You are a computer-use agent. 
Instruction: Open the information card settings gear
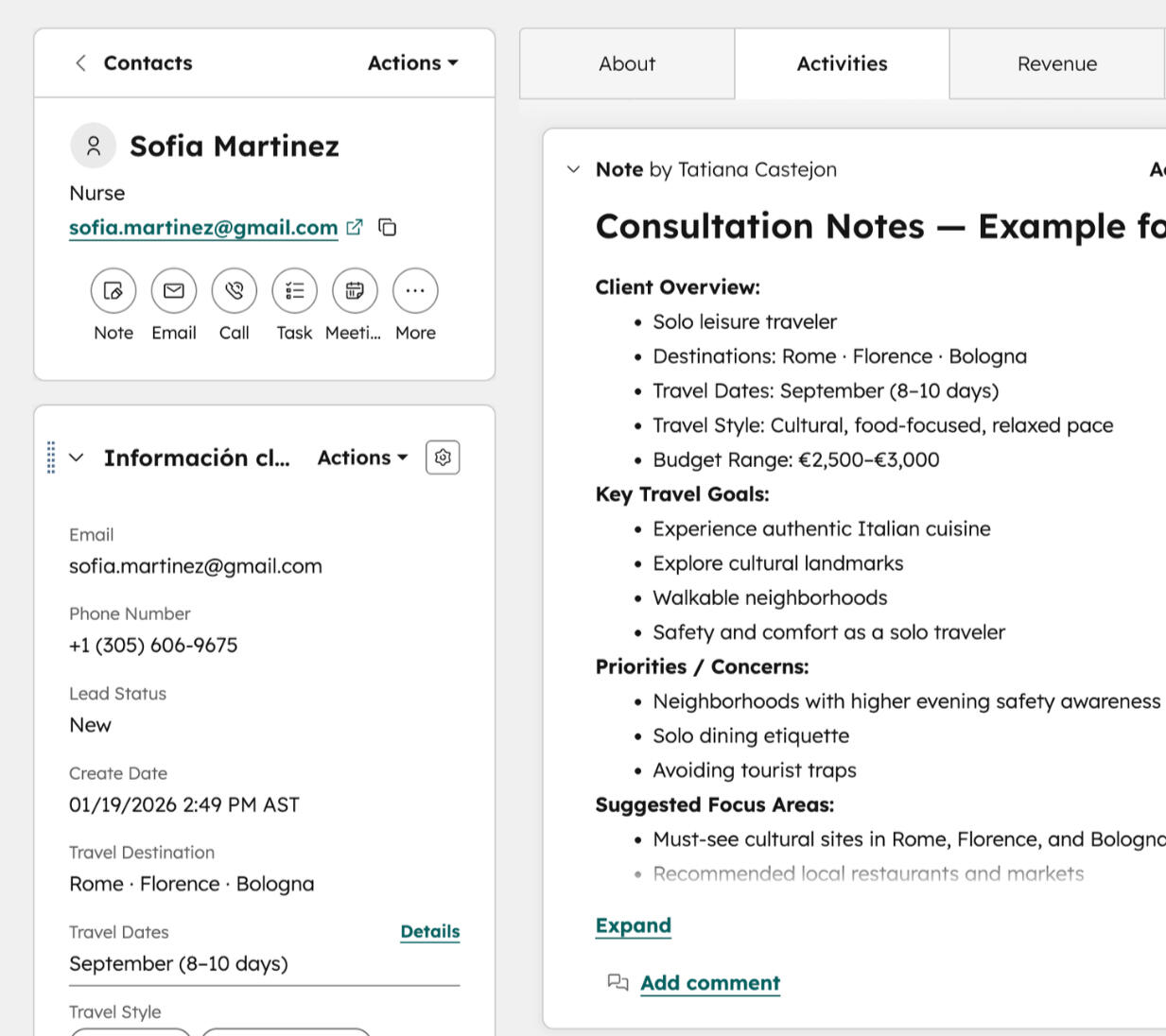tap(443, 458)
